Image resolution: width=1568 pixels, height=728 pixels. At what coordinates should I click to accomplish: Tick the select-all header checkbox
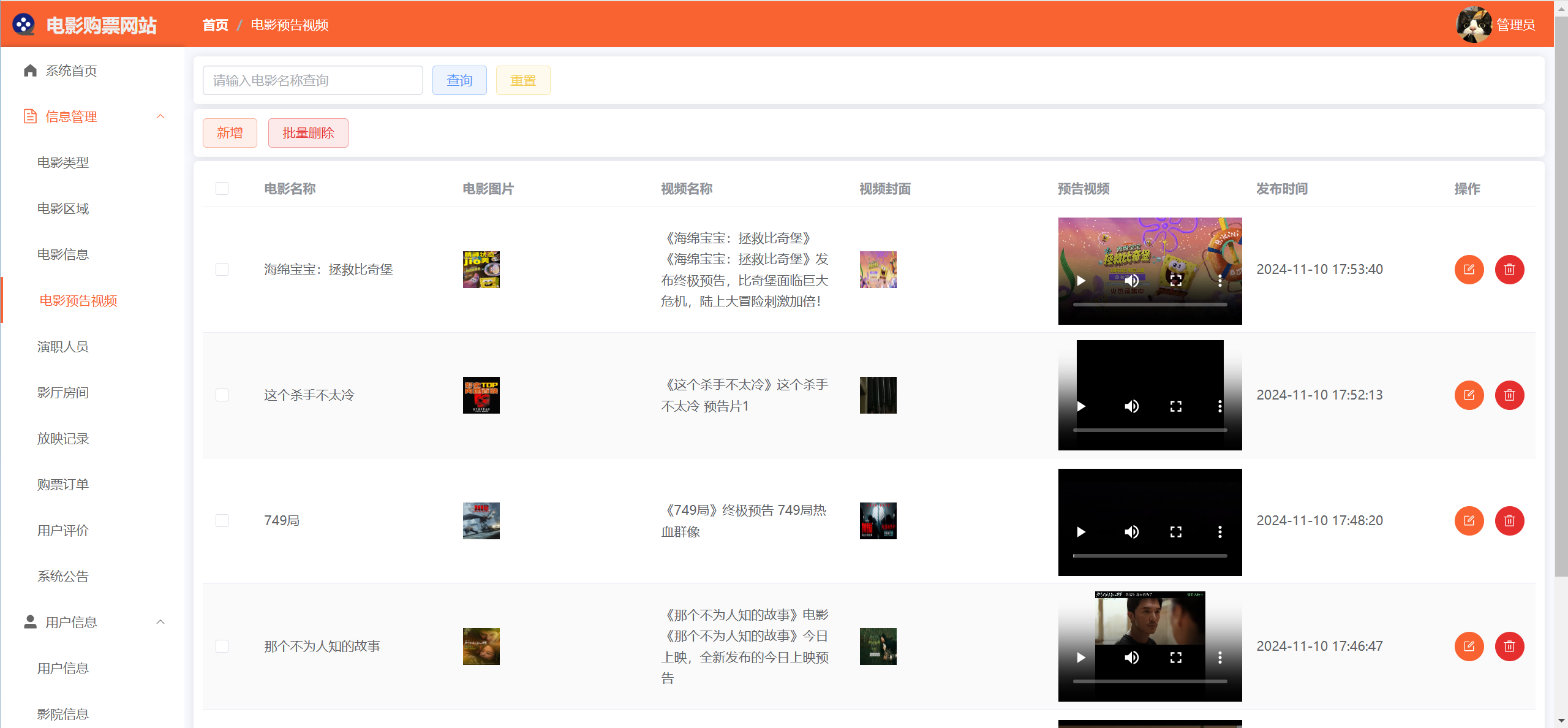tap(222, 189)
